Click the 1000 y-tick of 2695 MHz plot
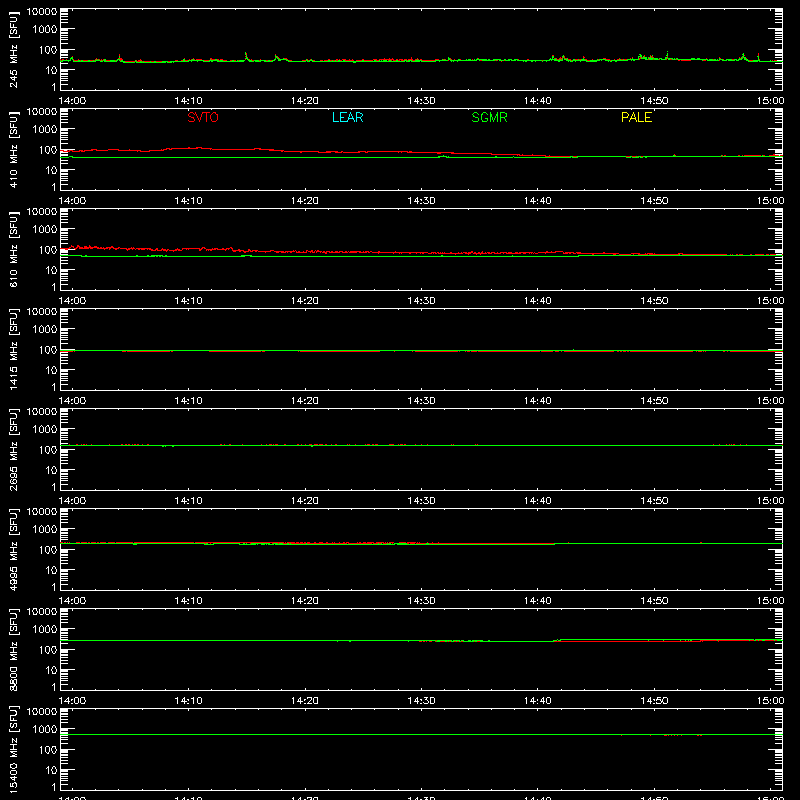Screen dimensions: 800x800 (45, 430)
